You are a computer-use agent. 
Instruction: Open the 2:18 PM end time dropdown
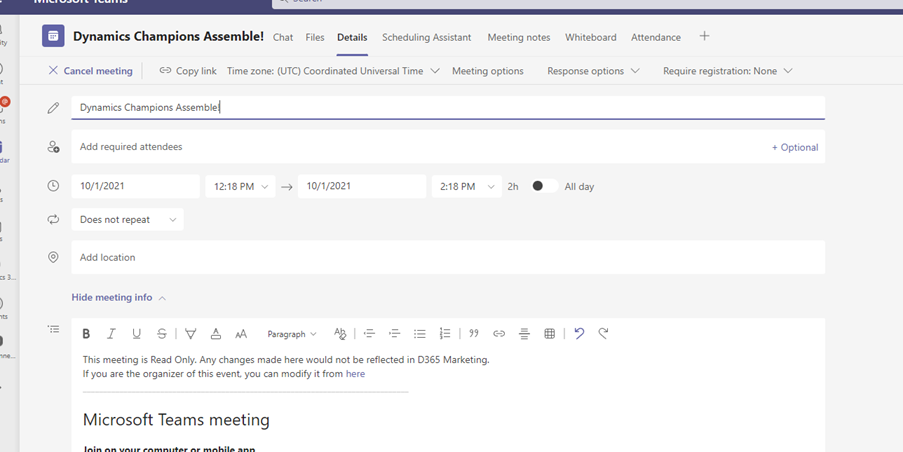[x=466, y=187]
